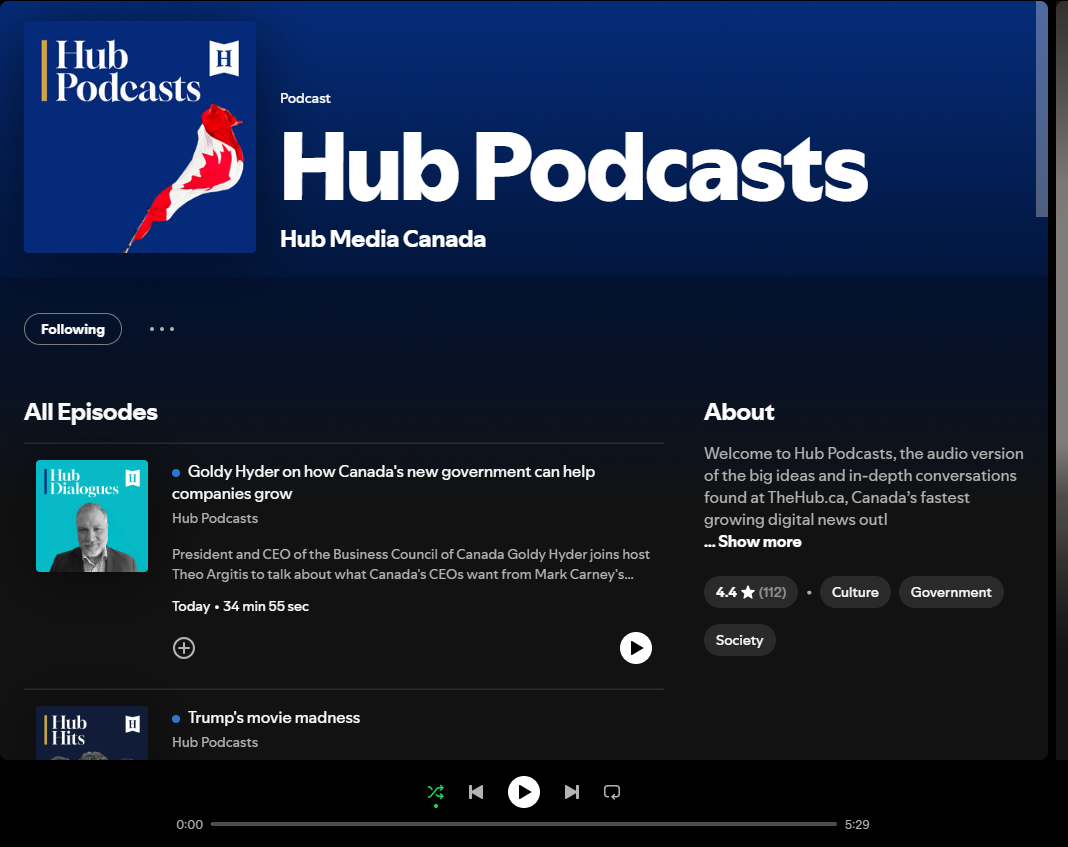1068x847 pixels.
Task: Click the 'Welcome to Hub Podcasts' description
Action: pyautogui.click(x=864, y=486)
